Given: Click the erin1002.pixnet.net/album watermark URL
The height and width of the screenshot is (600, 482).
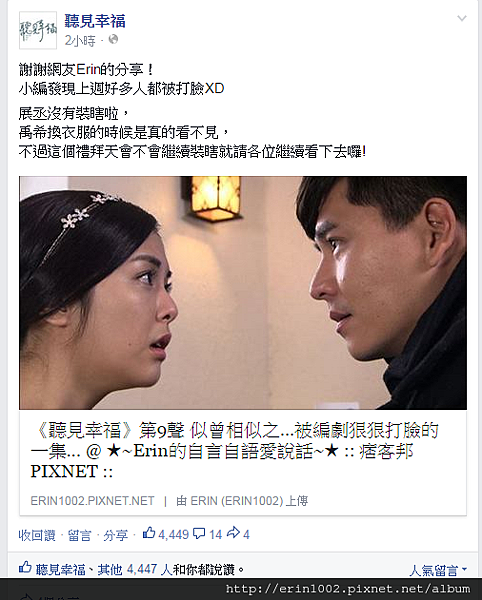Looking at the screenshot, I should click(x=348, y=589).
